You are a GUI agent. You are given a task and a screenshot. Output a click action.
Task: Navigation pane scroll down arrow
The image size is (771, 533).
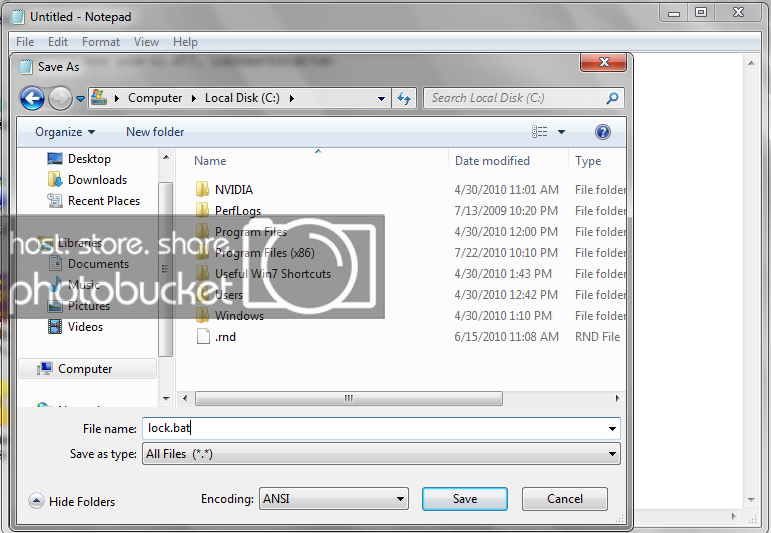tap(166, 399)
